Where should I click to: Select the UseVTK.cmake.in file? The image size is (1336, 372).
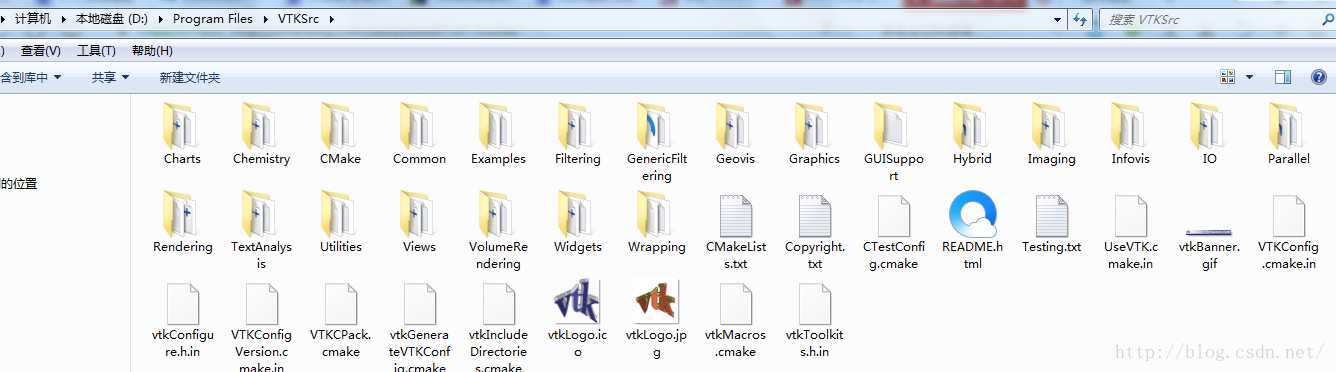tap(1130, 231)
